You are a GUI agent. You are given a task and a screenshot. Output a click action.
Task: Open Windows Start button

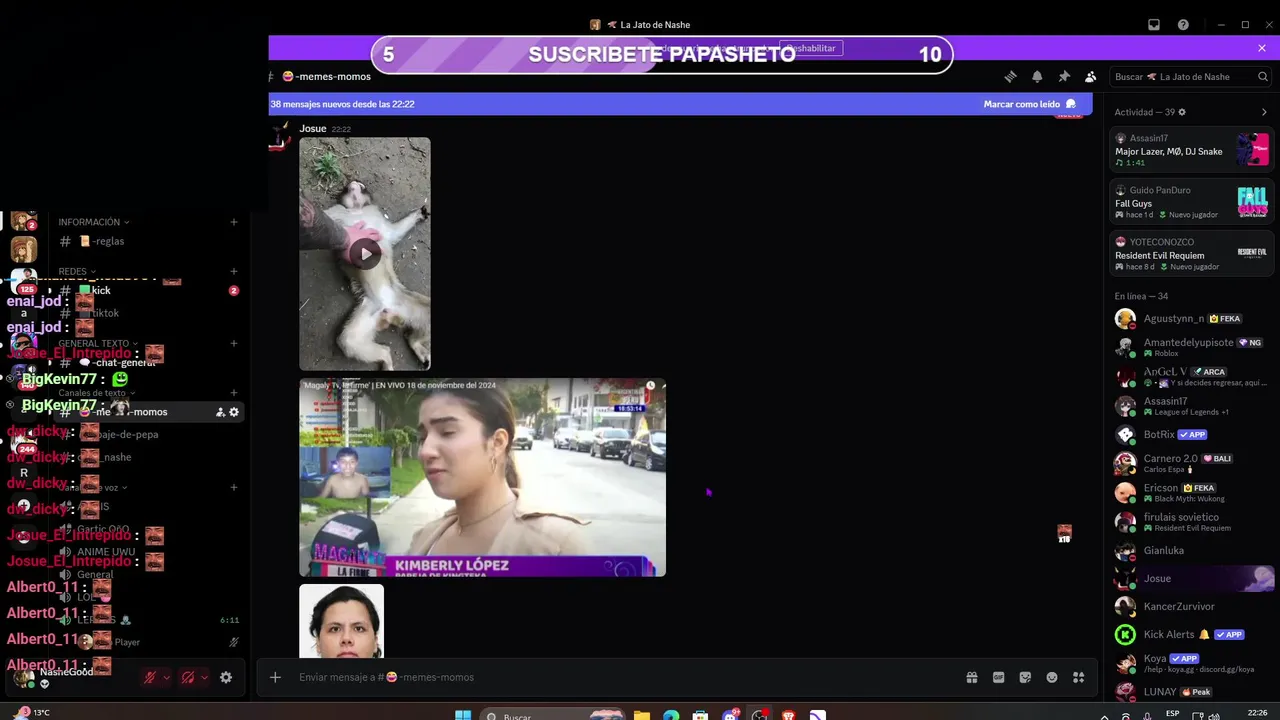tap(463, 715)
